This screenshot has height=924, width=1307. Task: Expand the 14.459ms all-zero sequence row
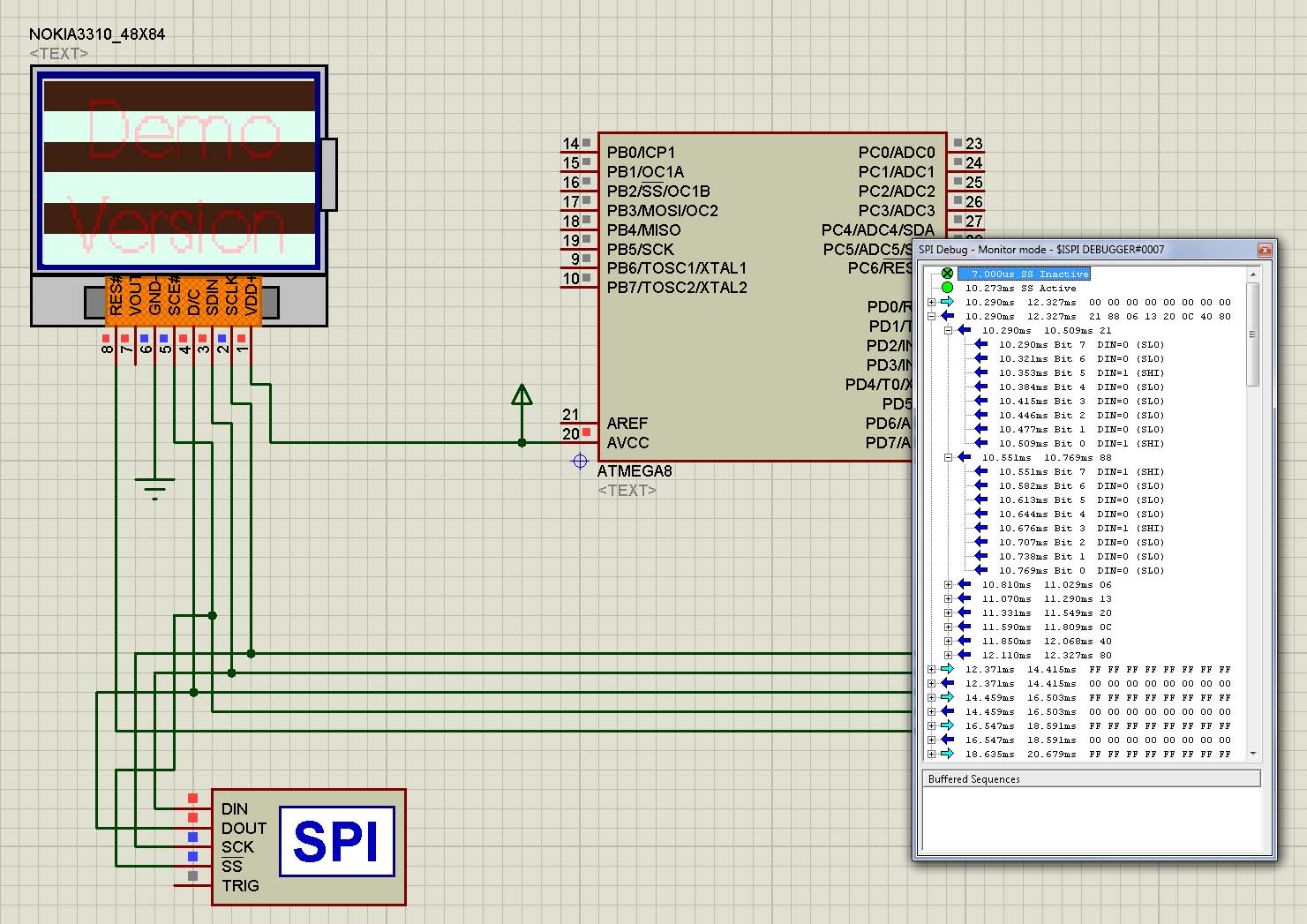click(931, 711)
